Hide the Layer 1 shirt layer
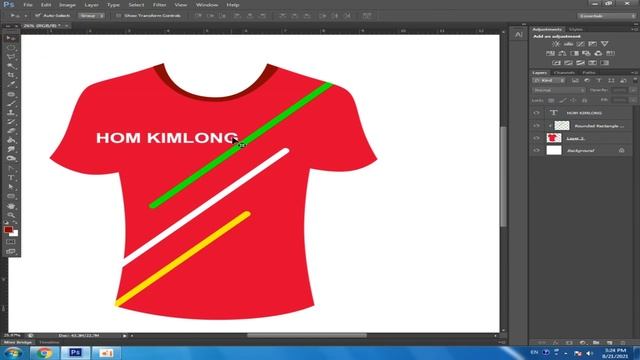Screen dimensions: 640x360 click(536, 138)
